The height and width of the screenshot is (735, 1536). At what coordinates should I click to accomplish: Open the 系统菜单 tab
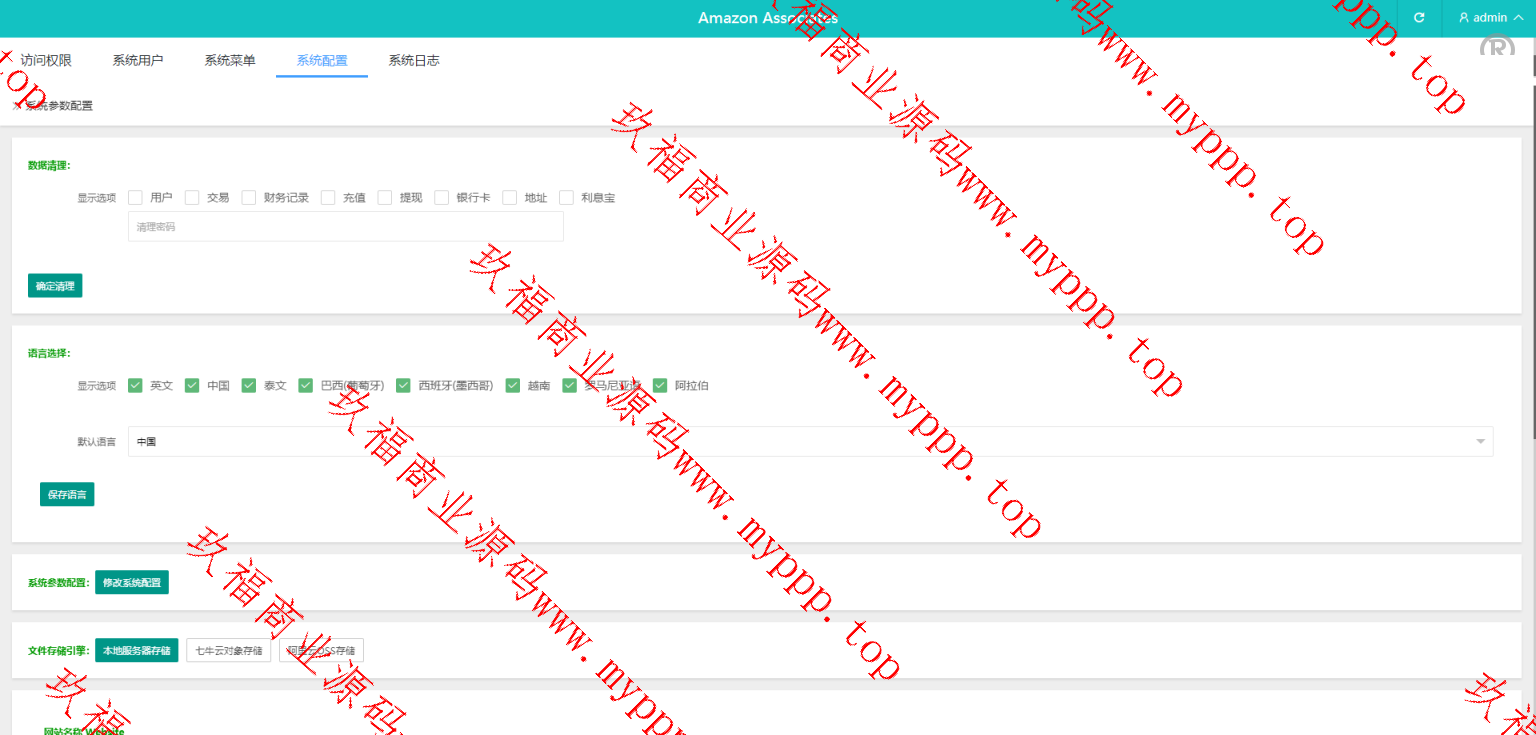pos(230,60)
